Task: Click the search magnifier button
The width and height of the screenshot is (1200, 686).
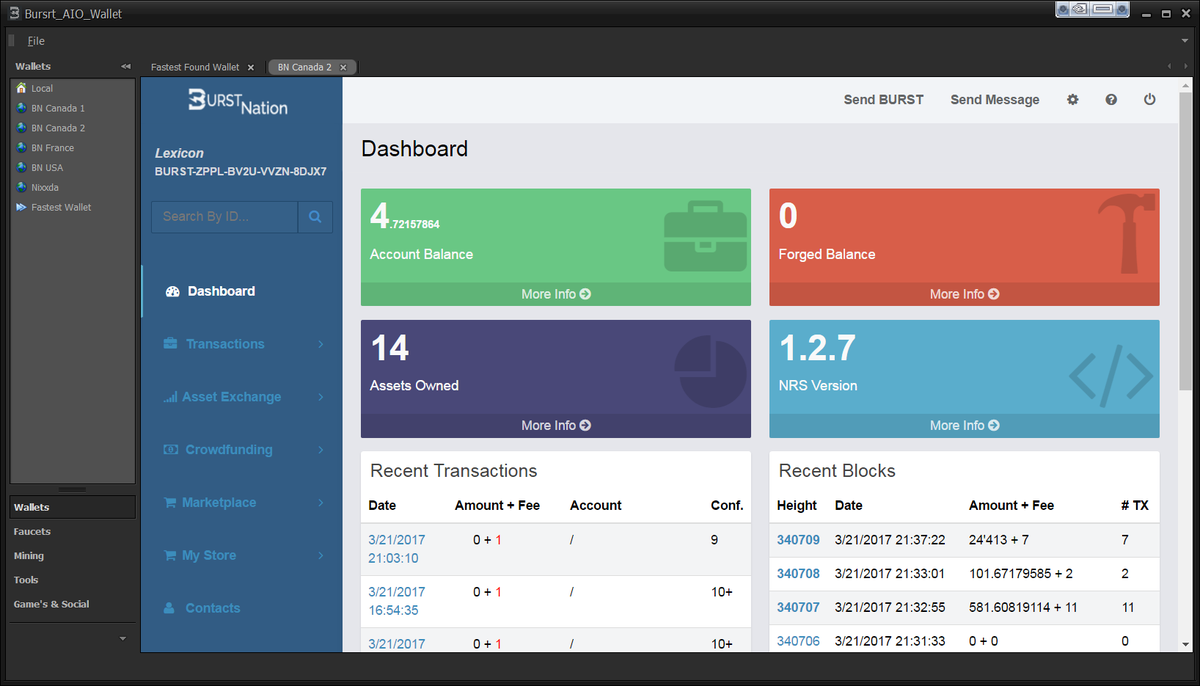Action: (315, 216)
